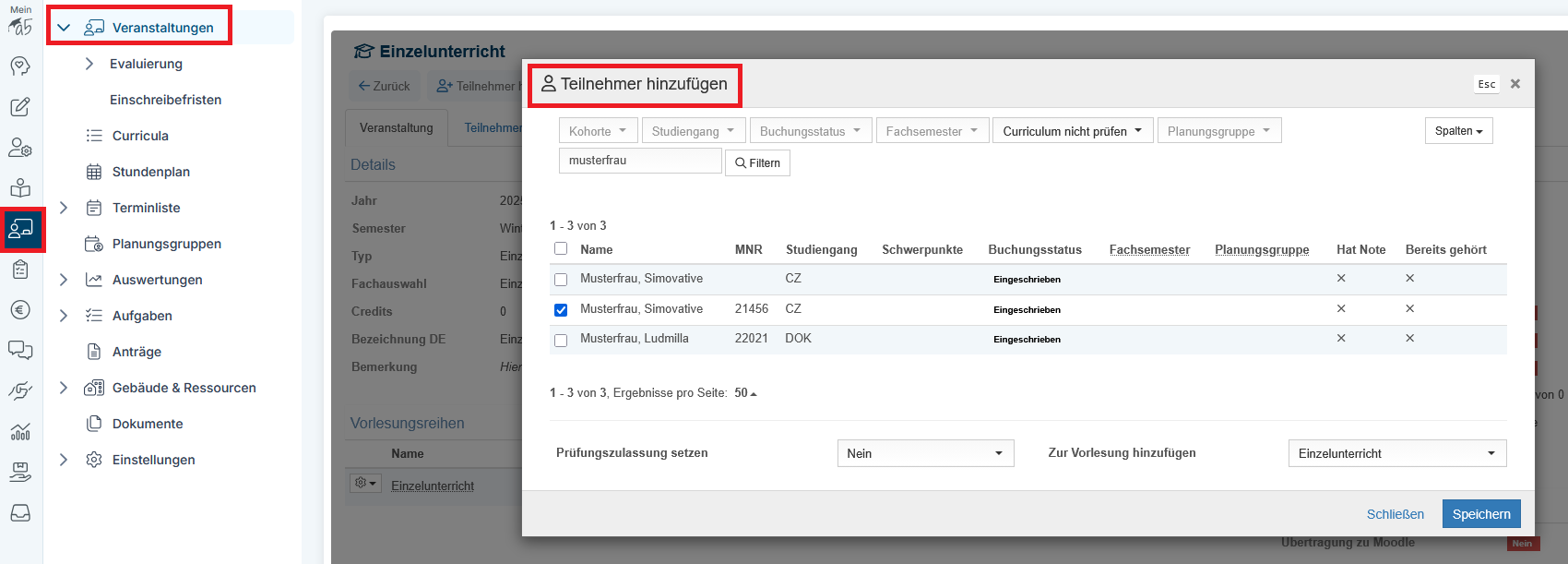Click the Einstellungen gear icon

[94, 460]
